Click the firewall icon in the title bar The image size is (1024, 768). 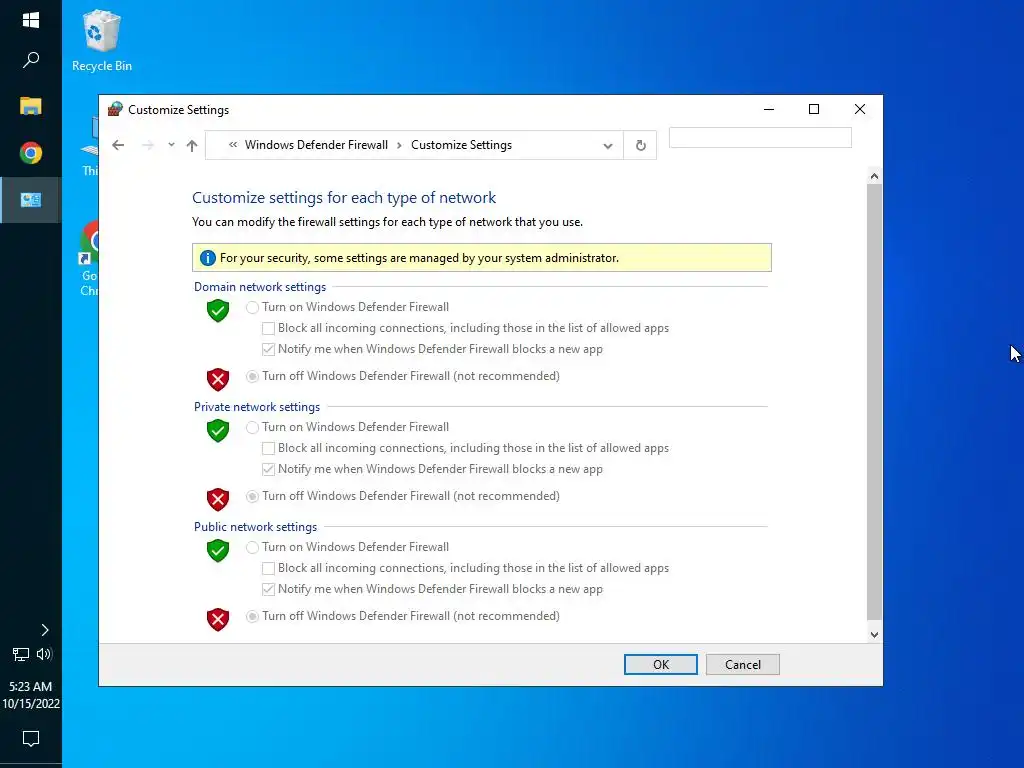[115, 109]
